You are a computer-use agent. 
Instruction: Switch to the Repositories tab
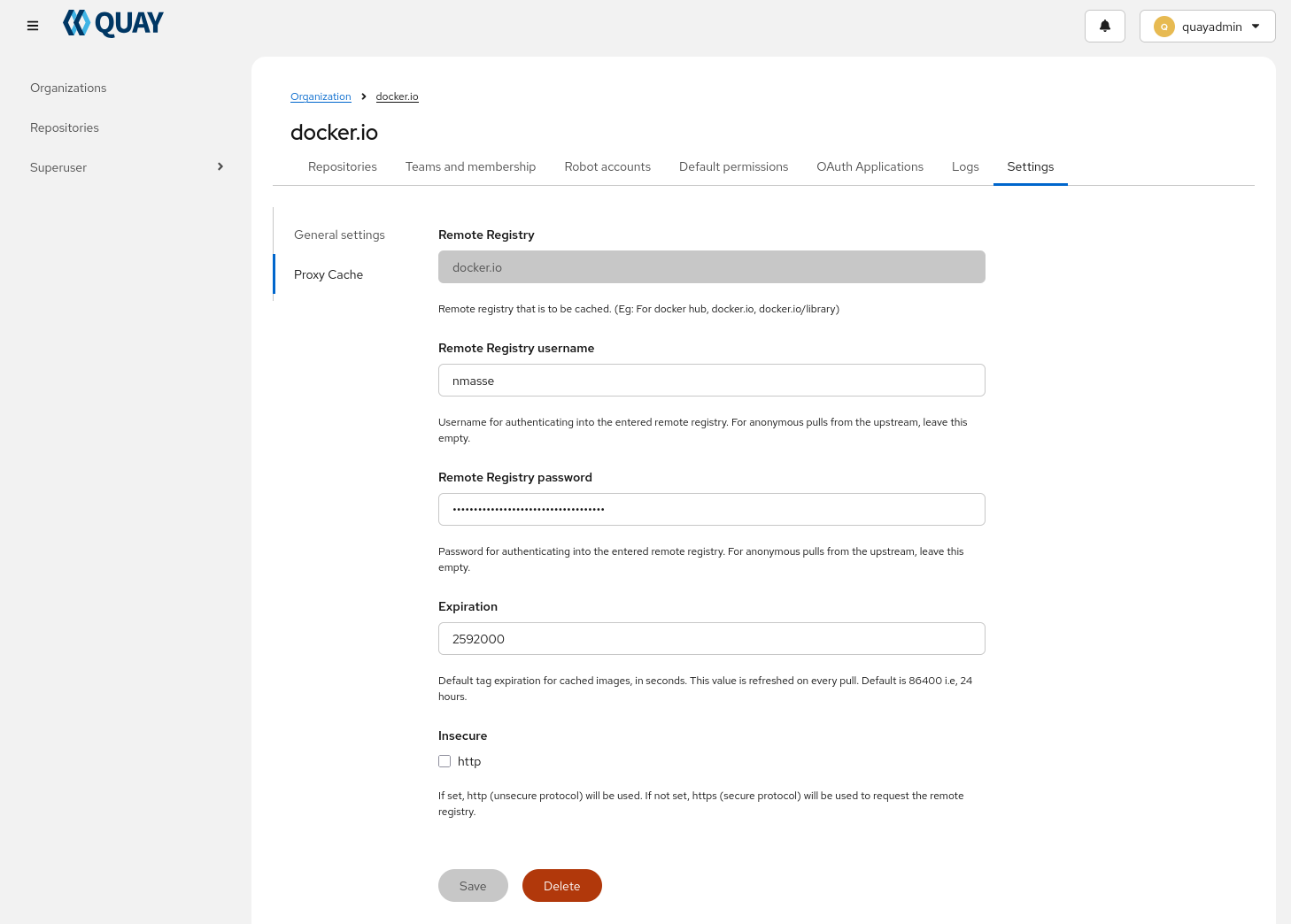point(343,166)
